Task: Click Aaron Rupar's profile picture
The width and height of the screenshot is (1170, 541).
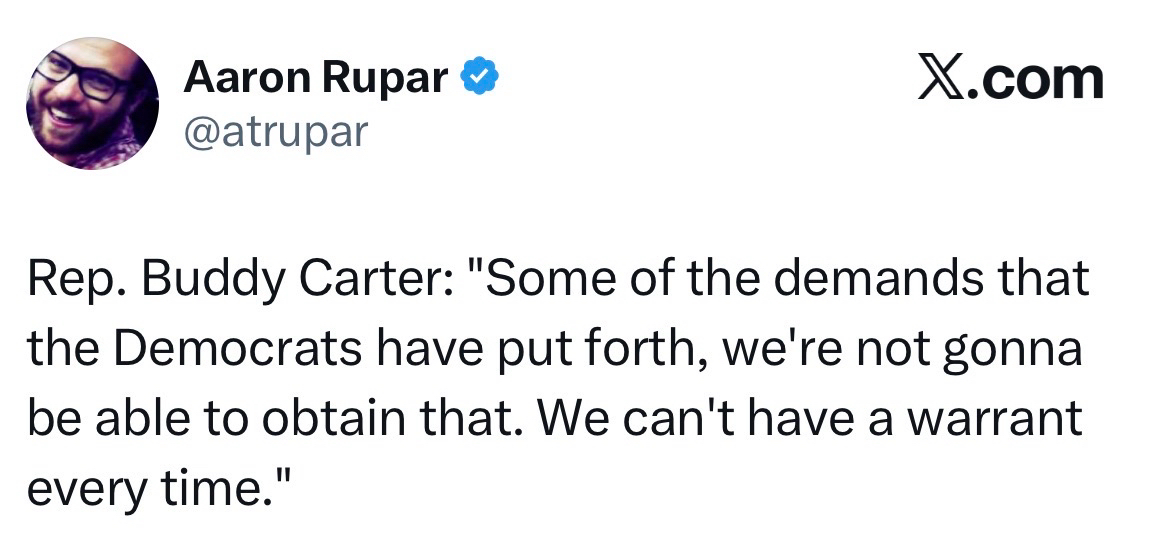Action: click(92, 103)
